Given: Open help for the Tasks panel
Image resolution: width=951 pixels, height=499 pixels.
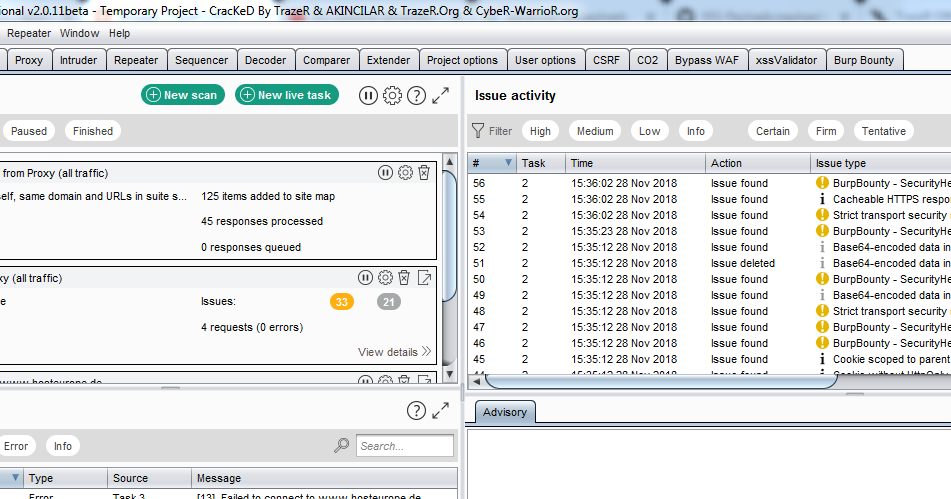Looking at the screenshot, I should pos(416,95).
